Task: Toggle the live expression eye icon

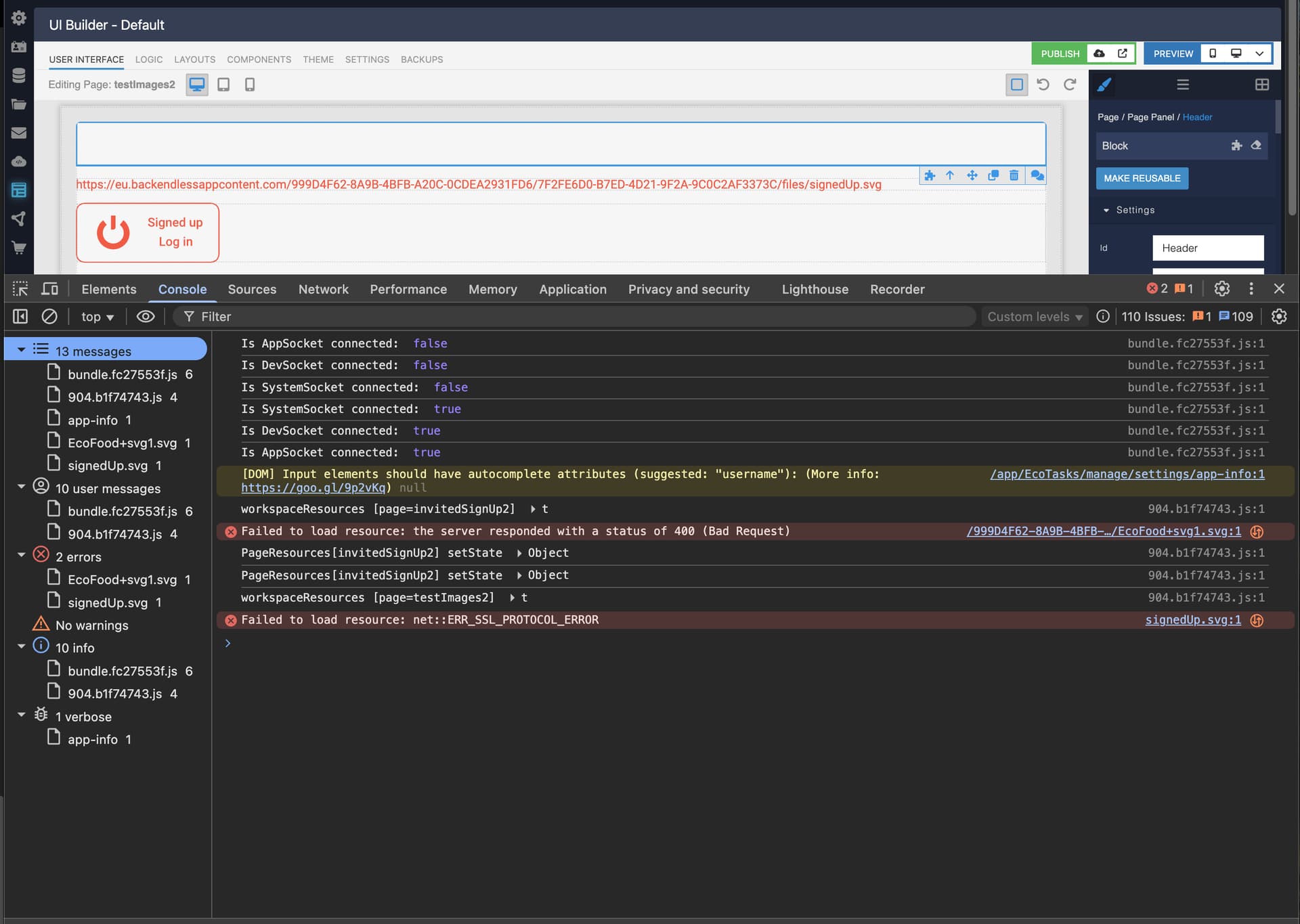Action: point(146,316)
